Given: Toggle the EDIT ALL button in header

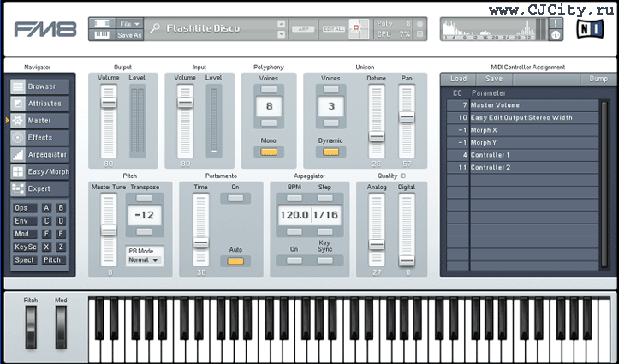Looking at the screenshot, I should [334, 29].
